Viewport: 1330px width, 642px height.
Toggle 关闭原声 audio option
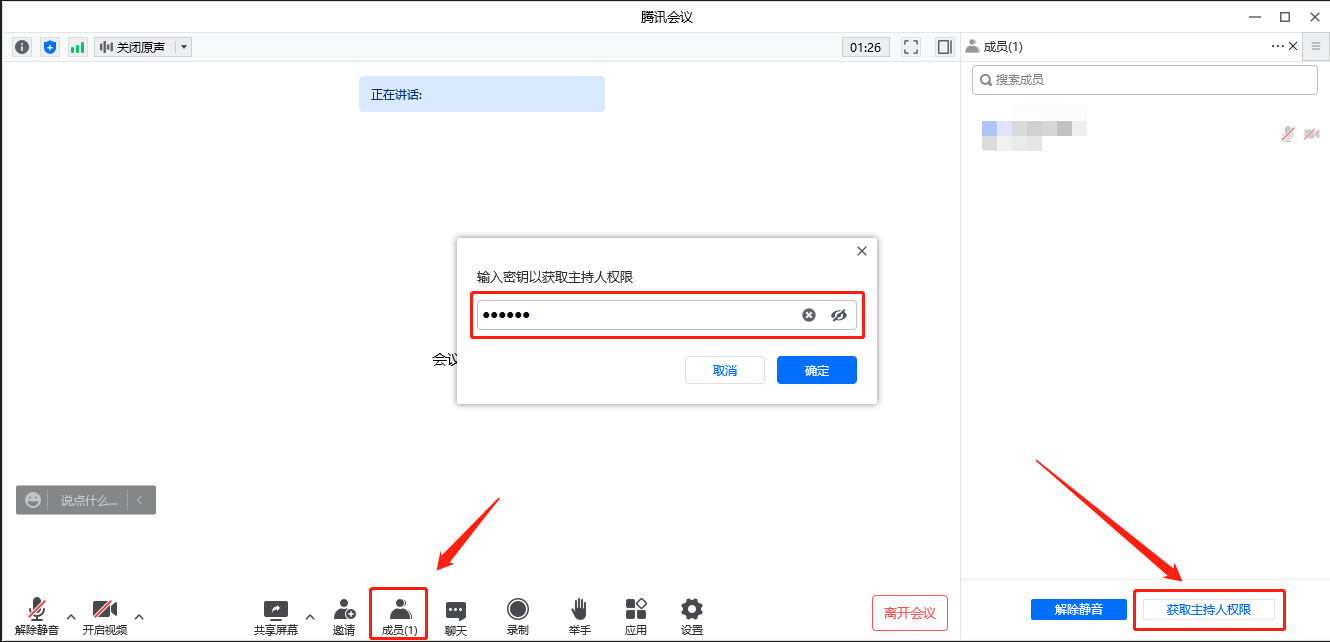134,47
